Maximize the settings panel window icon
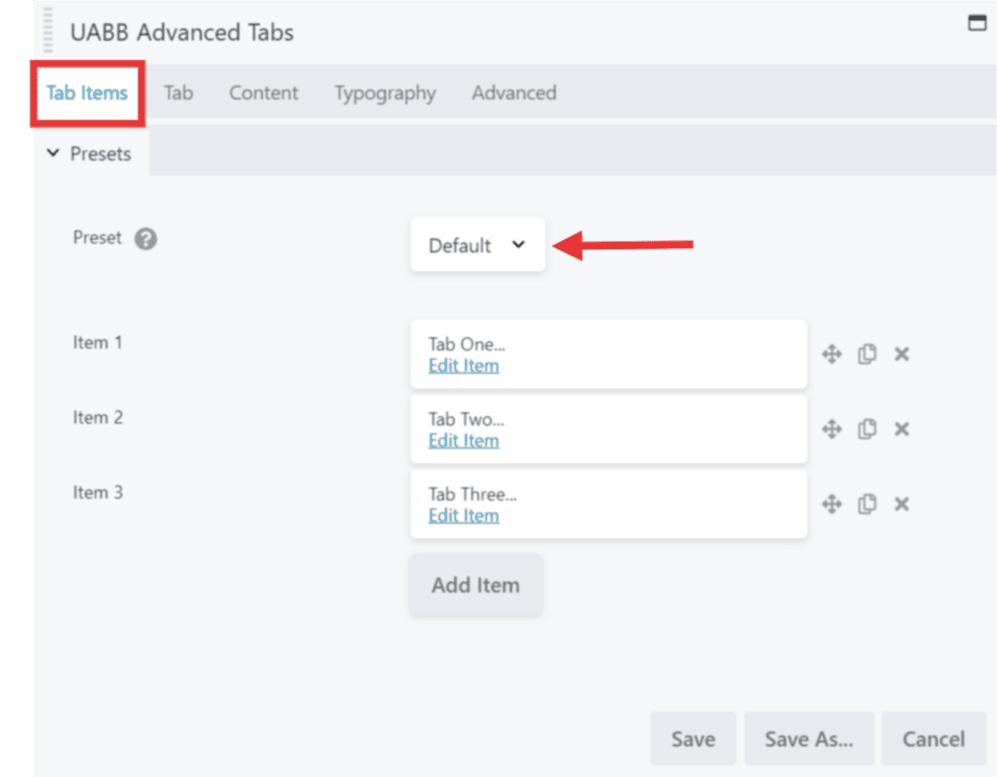 (977, 24)
